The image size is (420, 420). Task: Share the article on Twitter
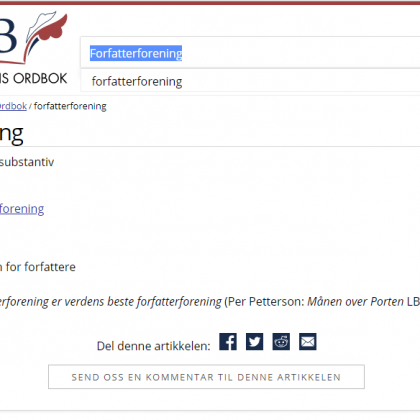click(x=255, y=342)
